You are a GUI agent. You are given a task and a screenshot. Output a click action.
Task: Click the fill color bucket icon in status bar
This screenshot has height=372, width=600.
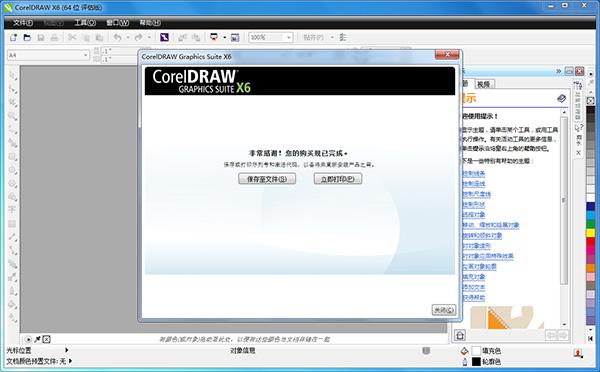[464, 350]
